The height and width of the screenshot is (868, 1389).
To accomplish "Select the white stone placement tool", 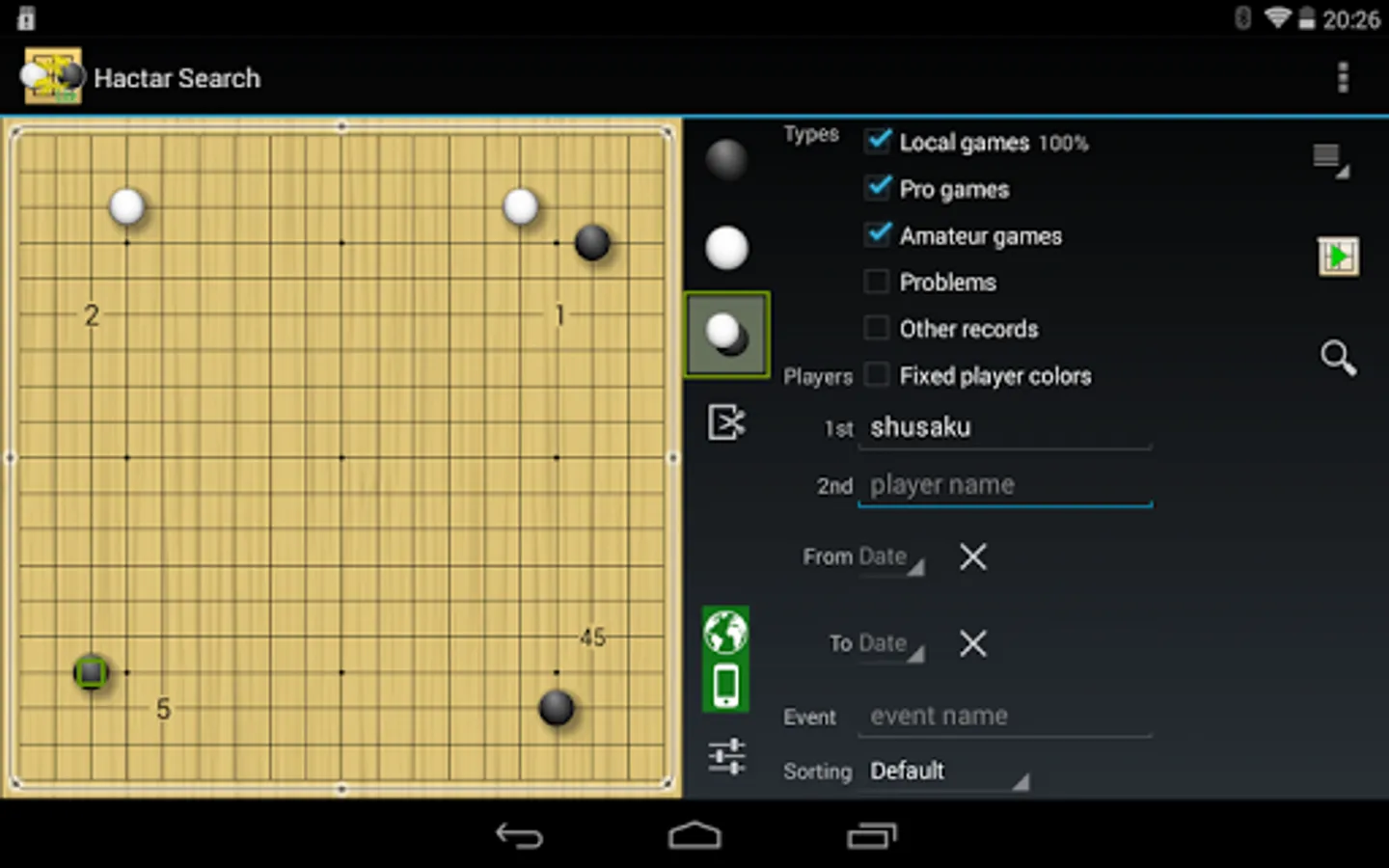I will click(x=726, y=248).
